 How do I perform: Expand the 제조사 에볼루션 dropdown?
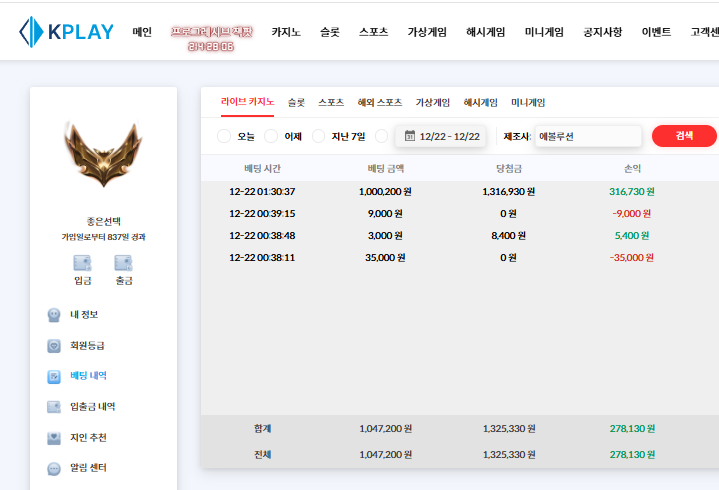coord(587,136)
